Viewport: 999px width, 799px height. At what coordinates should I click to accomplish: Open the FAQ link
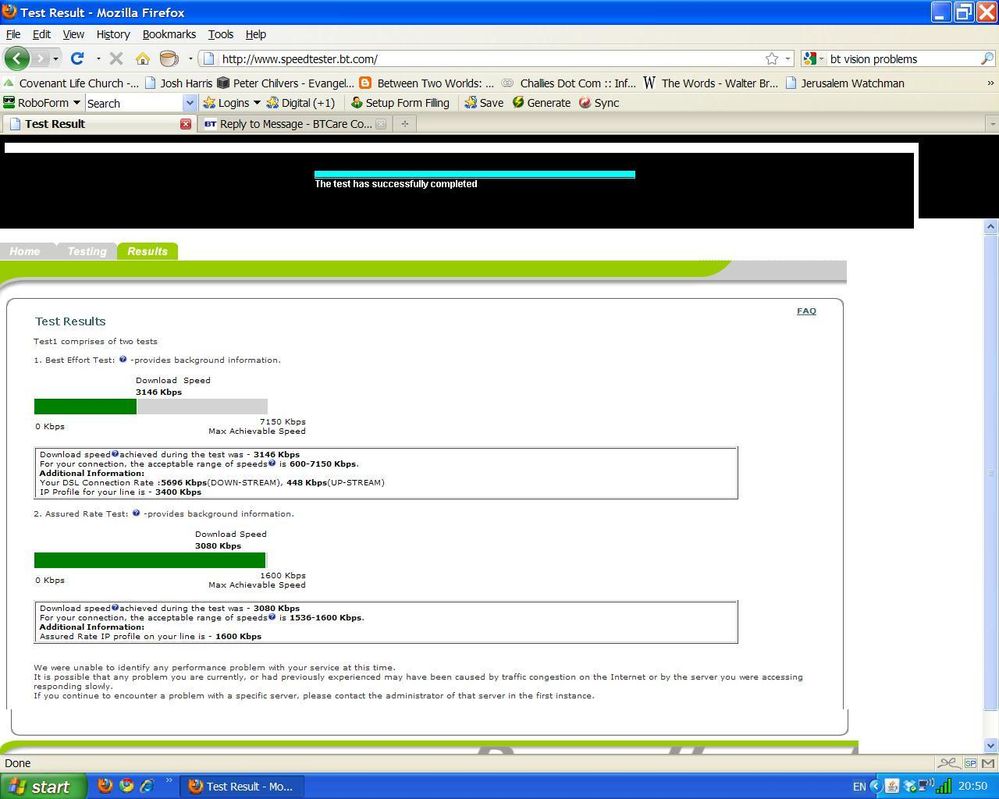[x=806, y=311]
